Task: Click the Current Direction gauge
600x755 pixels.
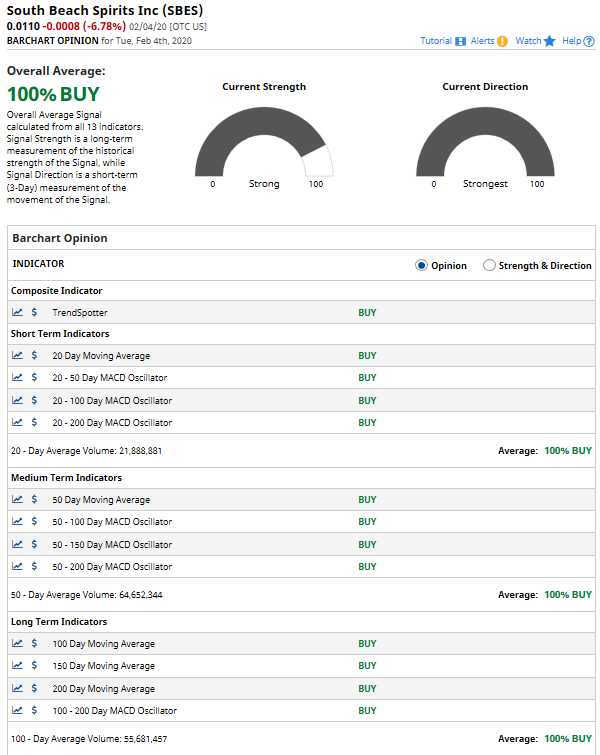Action: pyautogui.click(x=485, y=142)
